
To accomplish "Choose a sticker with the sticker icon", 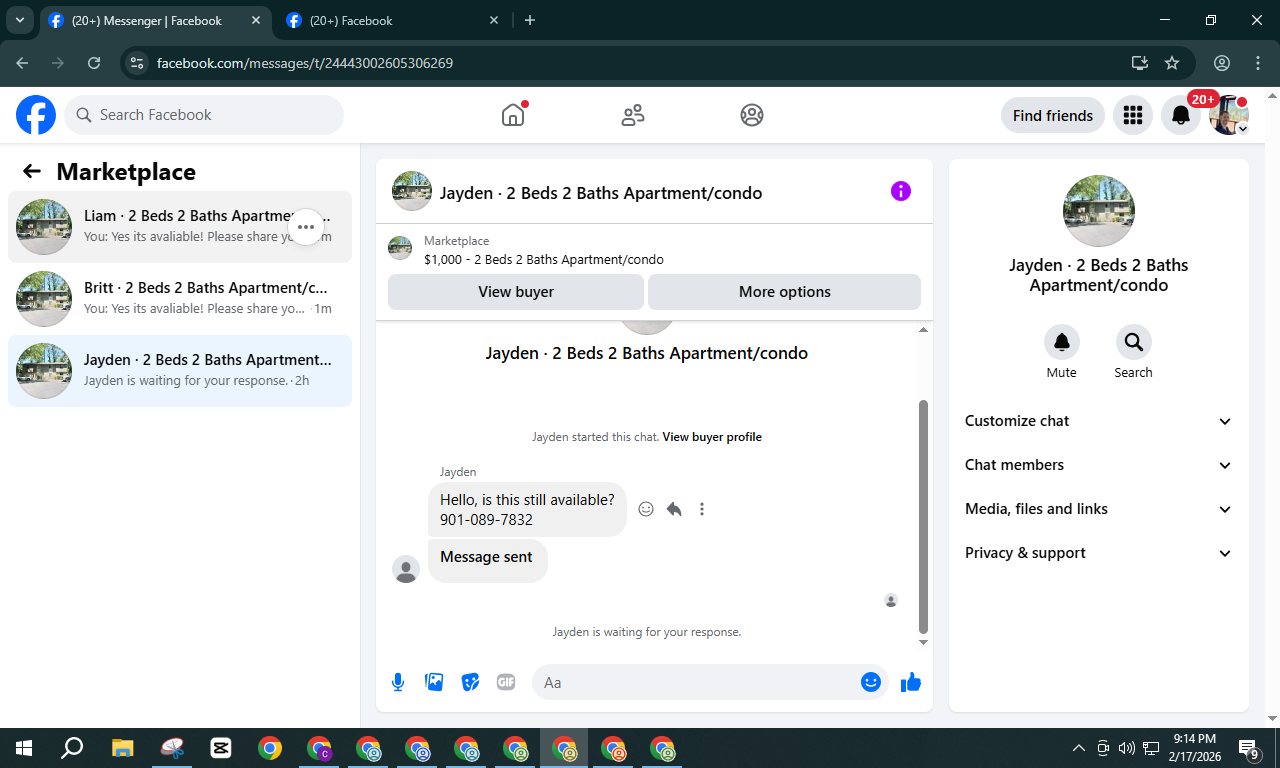I will (x=470, y=682).
